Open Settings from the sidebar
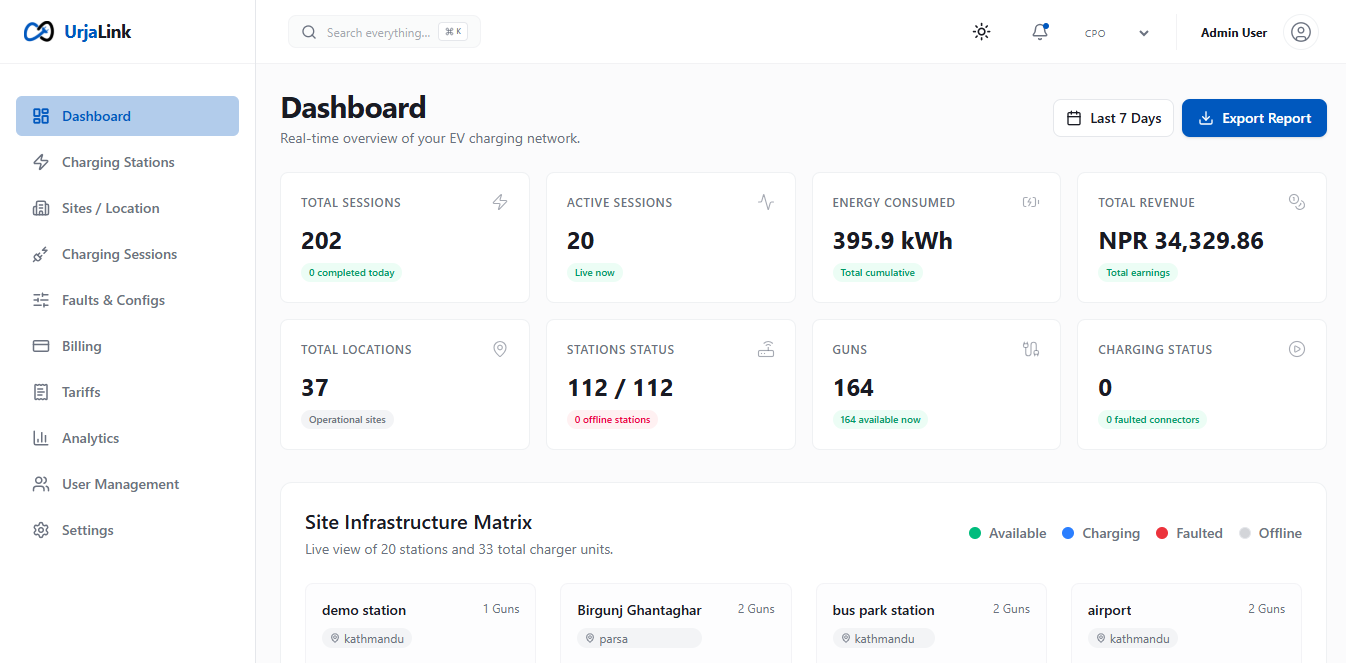 tap(127, 530)
